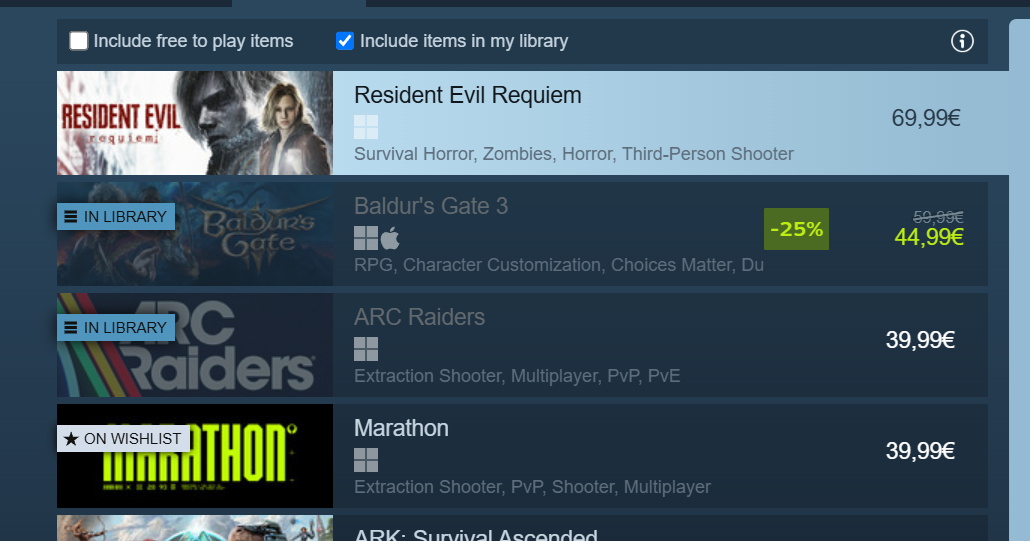The height and width of the screenshot is (541, 1030).
Task: Open the Resident Evil Requiem title link
Action: 468,95
